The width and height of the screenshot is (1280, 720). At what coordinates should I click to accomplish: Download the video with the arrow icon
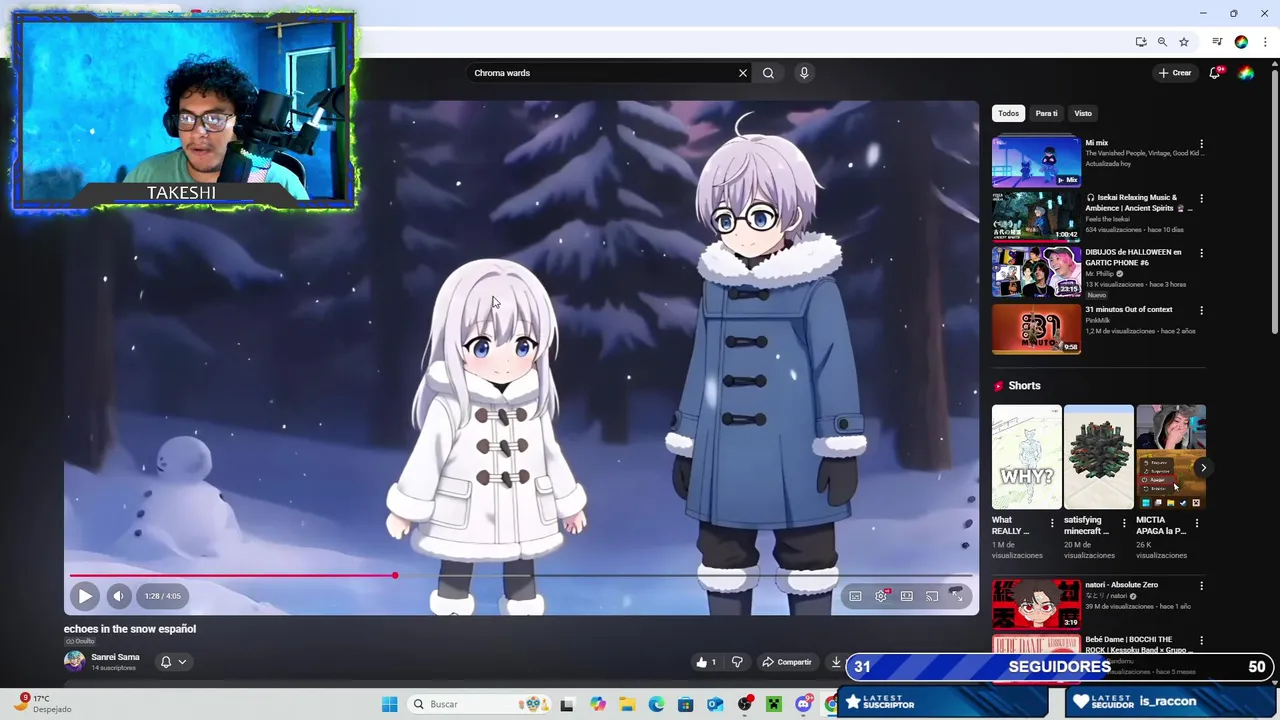click(x=836, y=662)
